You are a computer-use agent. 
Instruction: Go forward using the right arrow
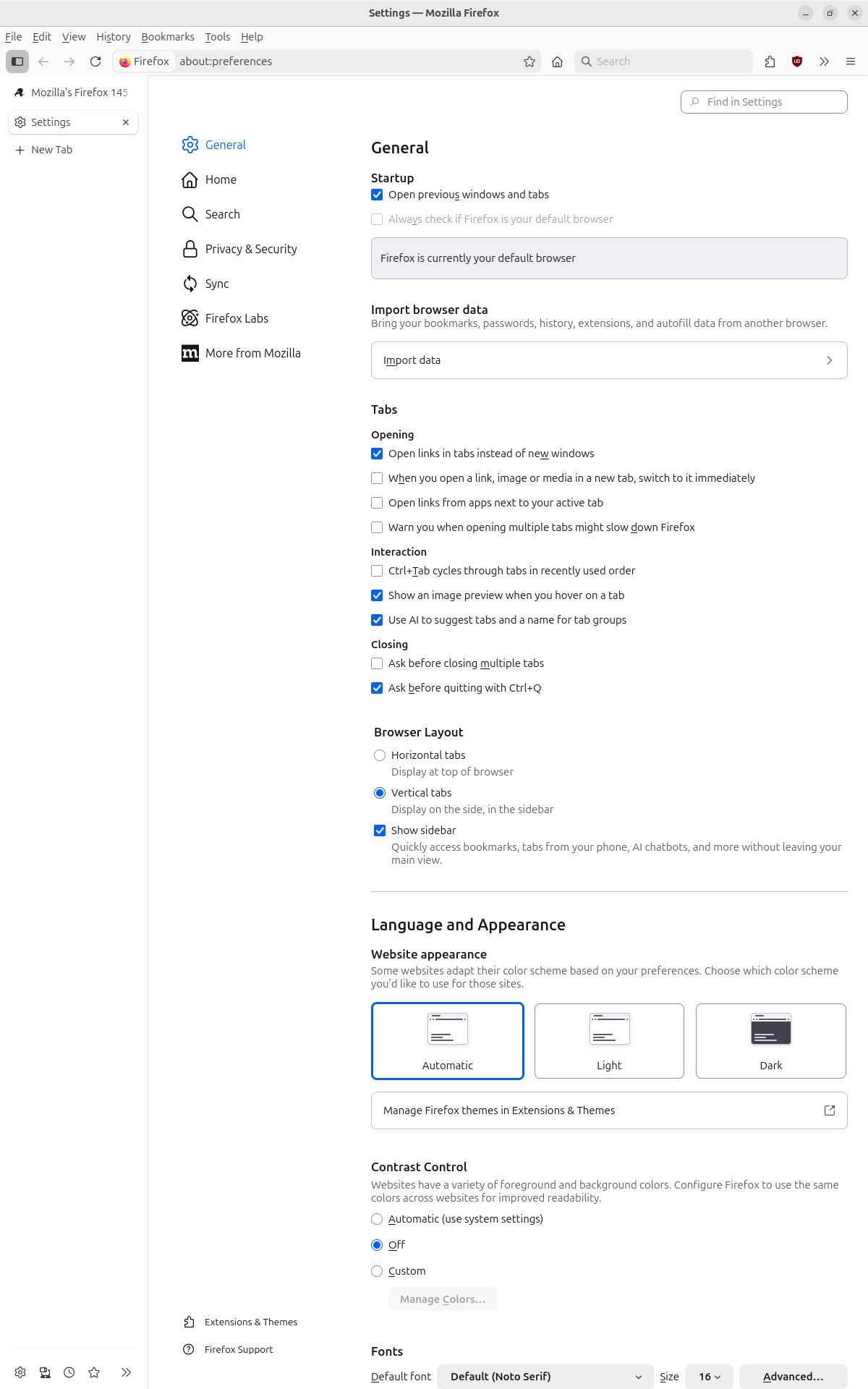pos(69,61)
